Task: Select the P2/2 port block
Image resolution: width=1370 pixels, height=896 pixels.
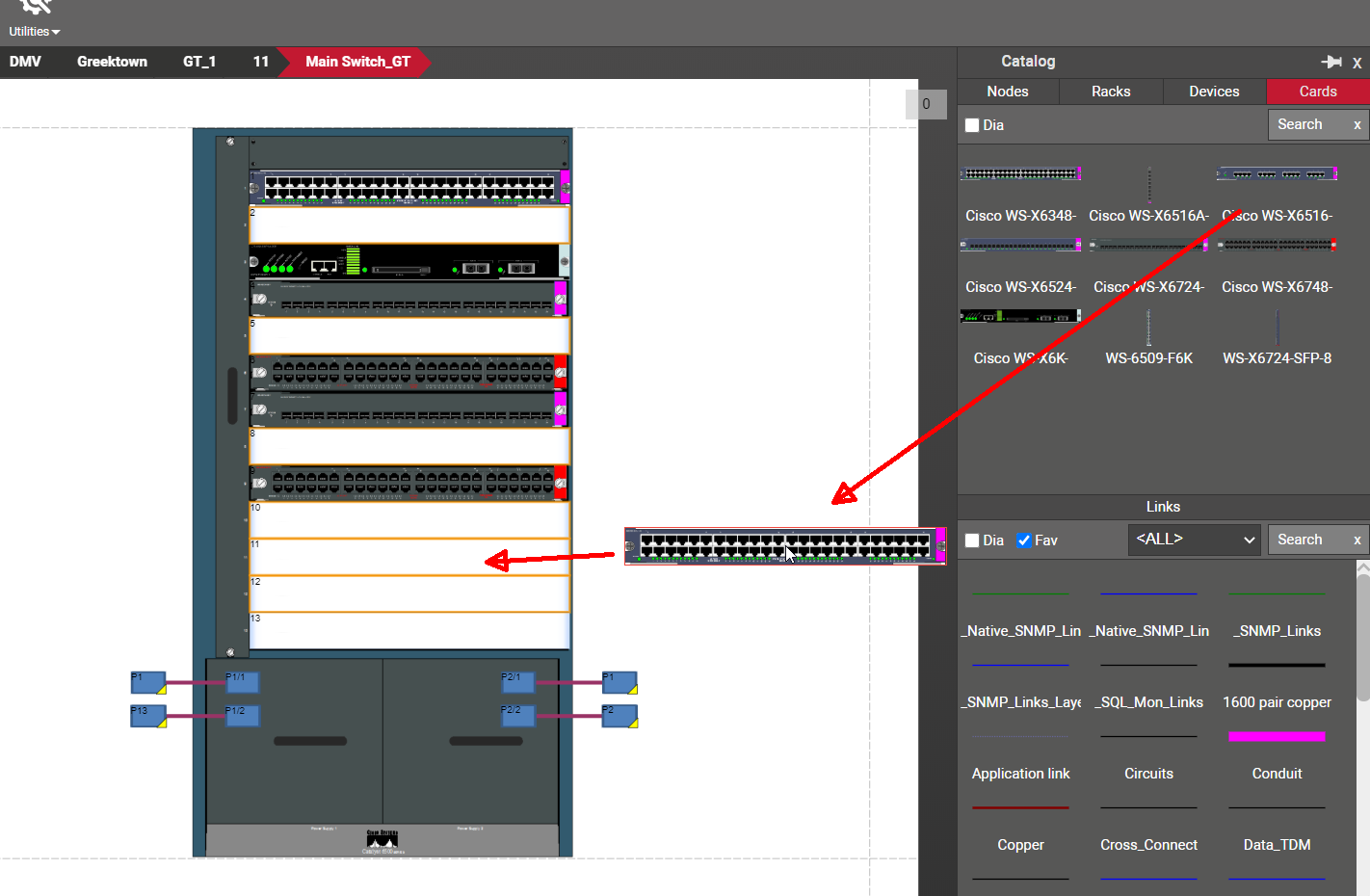Action: [517, 715]
